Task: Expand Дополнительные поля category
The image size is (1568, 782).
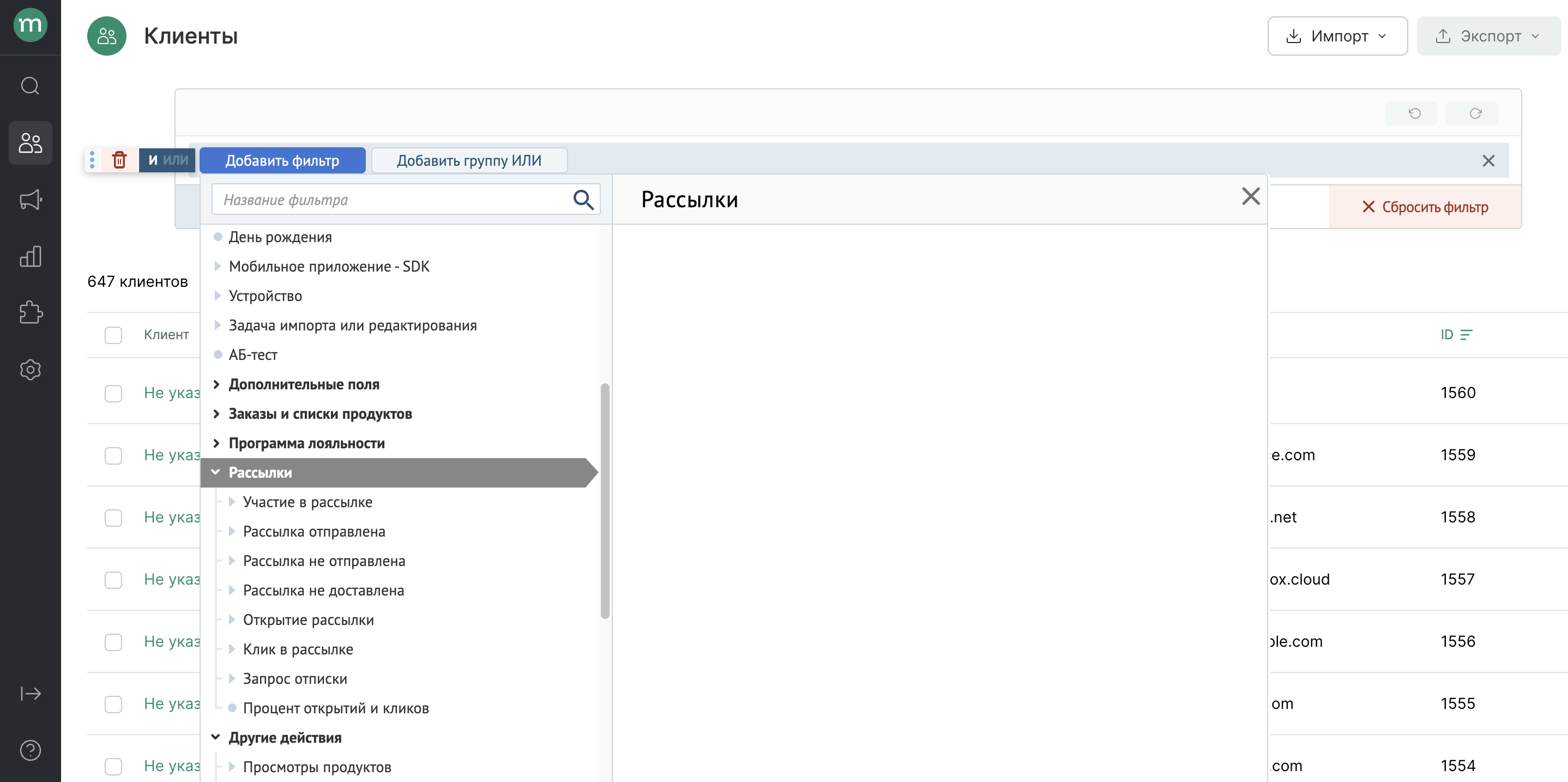Action: [x=216, y=384]
